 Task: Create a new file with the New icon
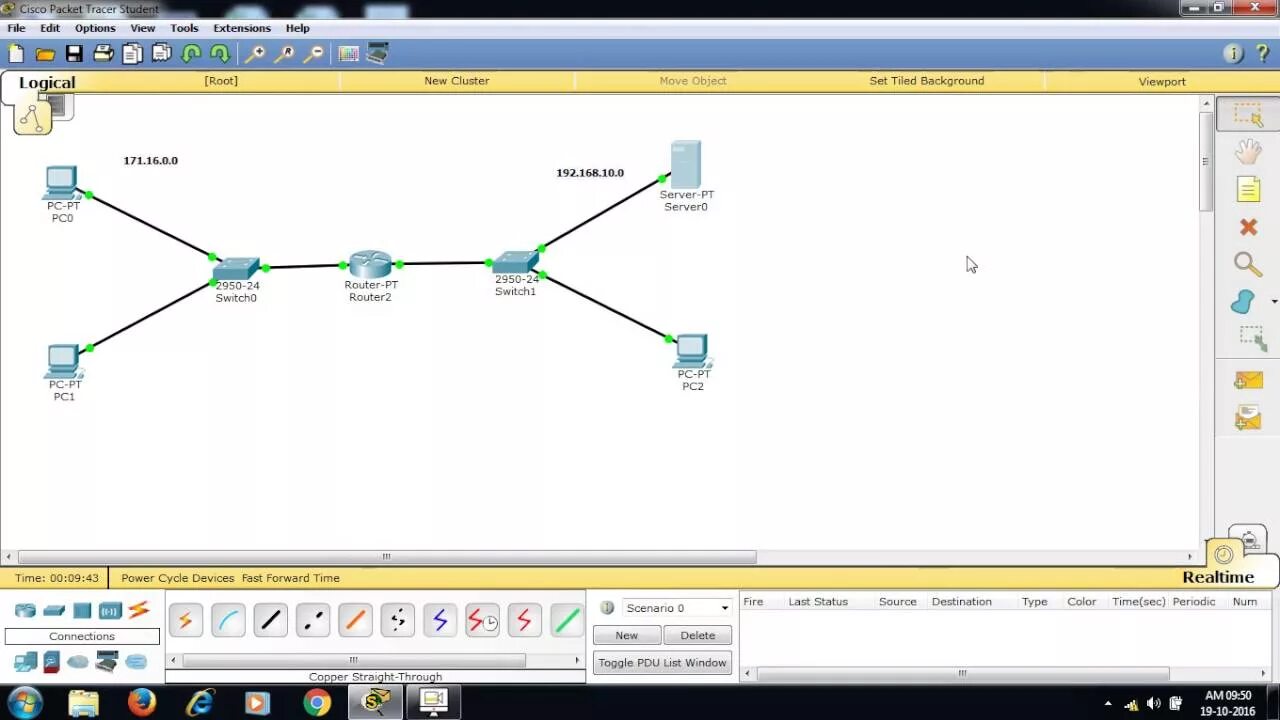(x=16, y=54)
